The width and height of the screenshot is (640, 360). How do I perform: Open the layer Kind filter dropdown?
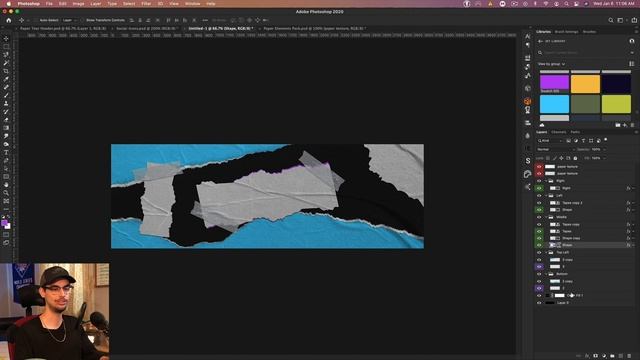[x=549, y=140]
